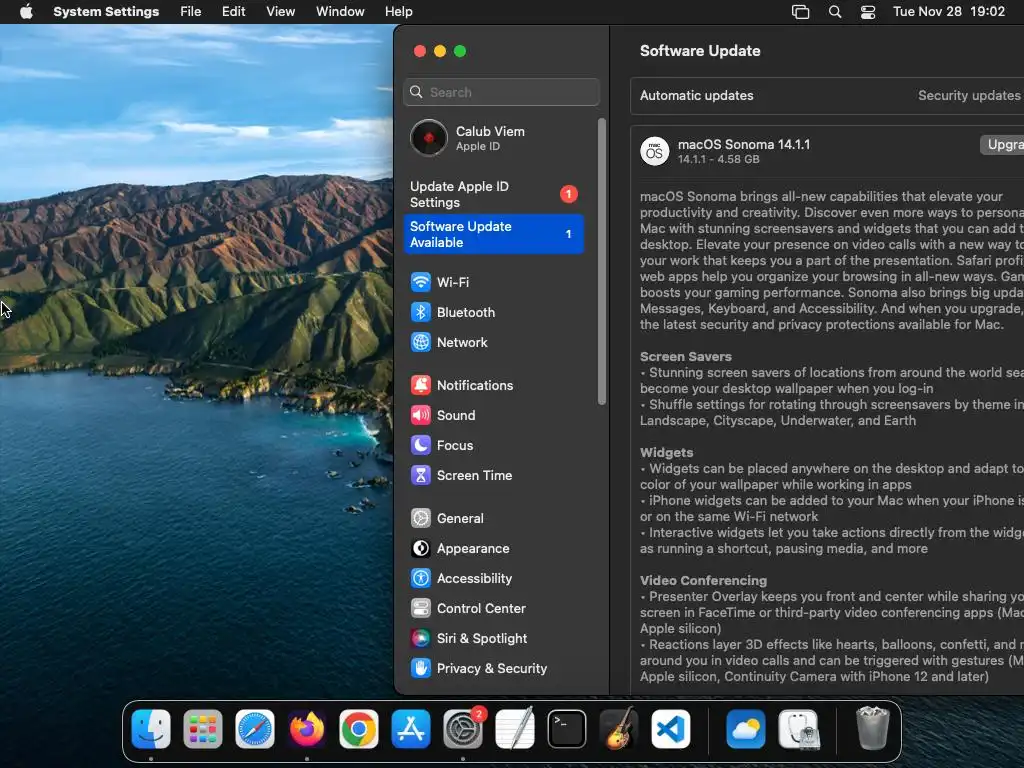Screen dimensions: 1024x768
Task: Click the green zoom button
Action: coord(460,51)
